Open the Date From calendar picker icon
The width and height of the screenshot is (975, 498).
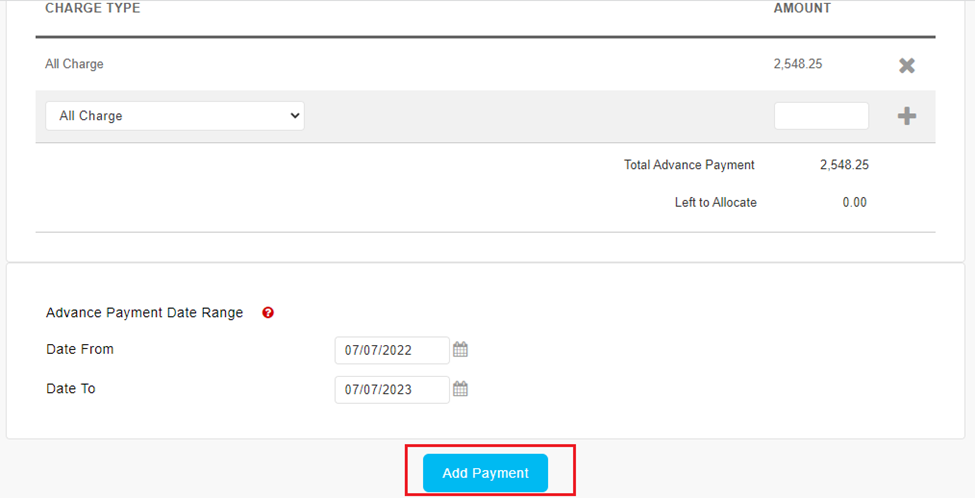coord(460,350)
